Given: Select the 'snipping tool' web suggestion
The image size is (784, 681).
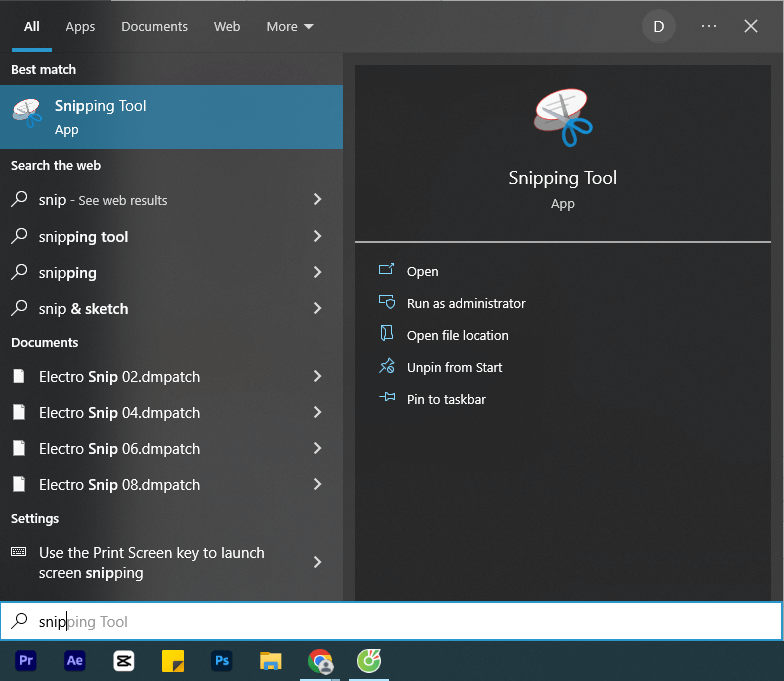Looking at the screenshot, I should [172, 236].
